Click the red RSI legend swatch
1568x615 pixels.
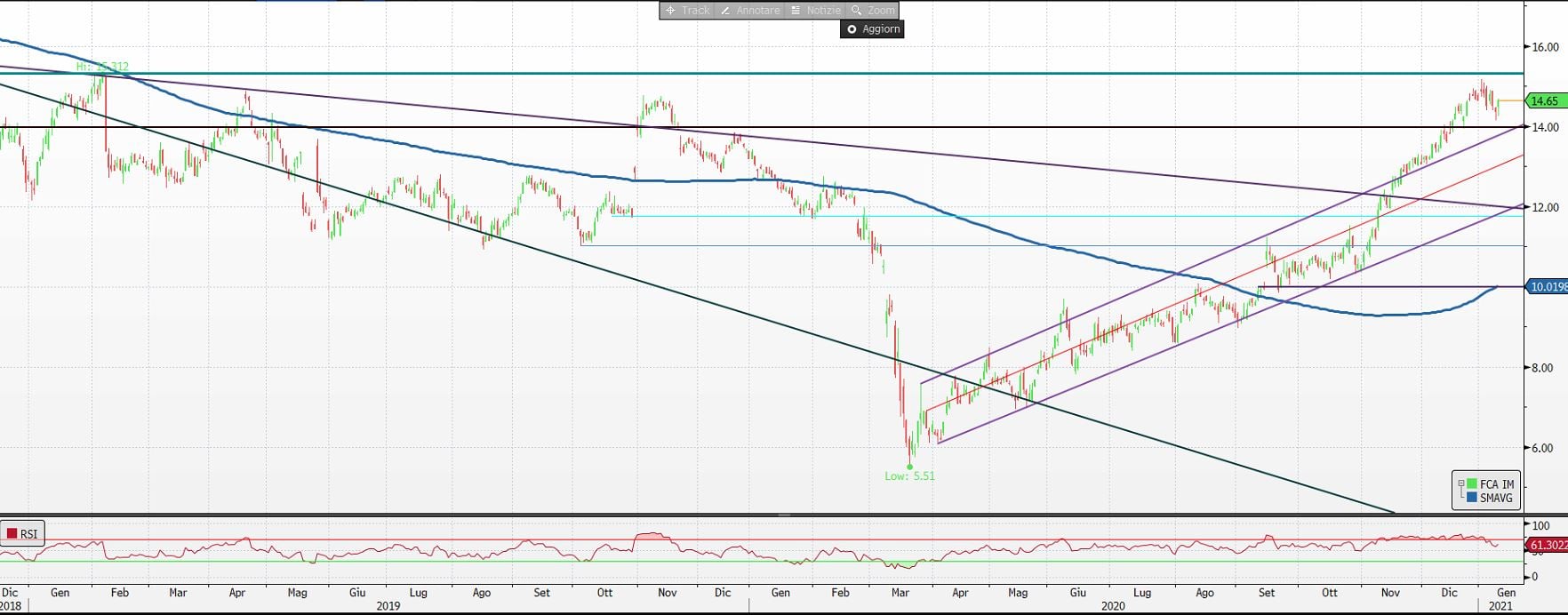tap(12, 534)
